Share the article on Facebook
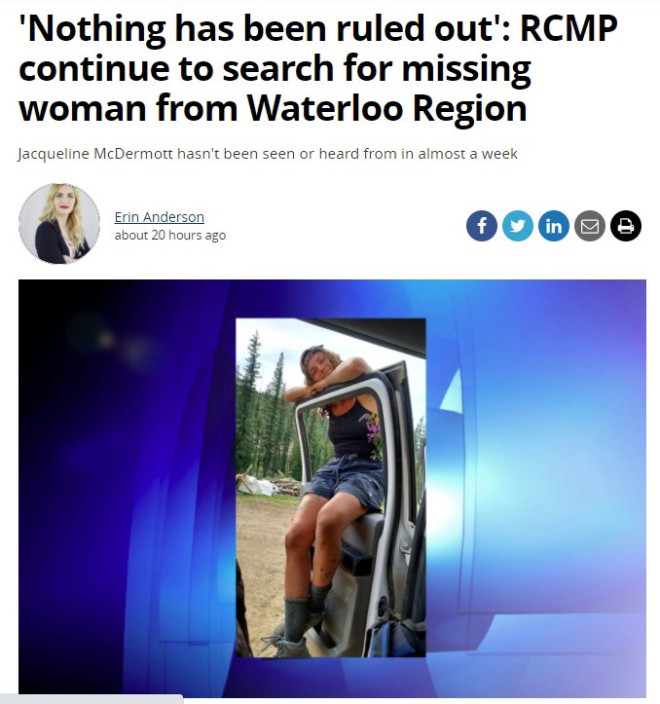 (x=481, y=226)
